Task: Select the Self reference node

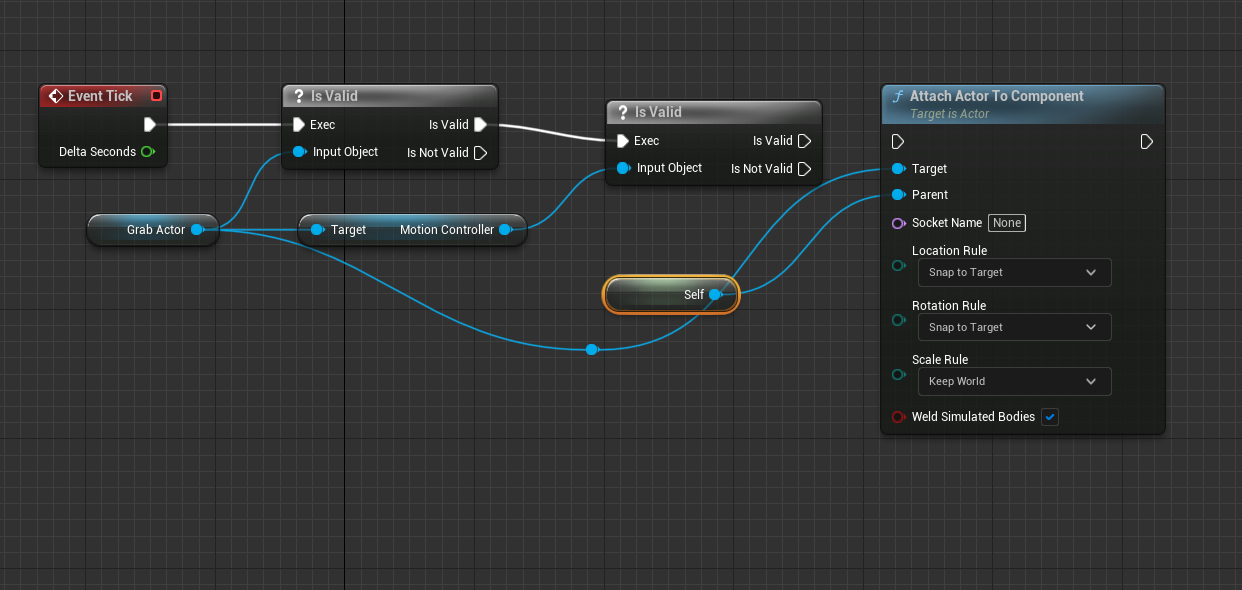Action: point(671,295)
